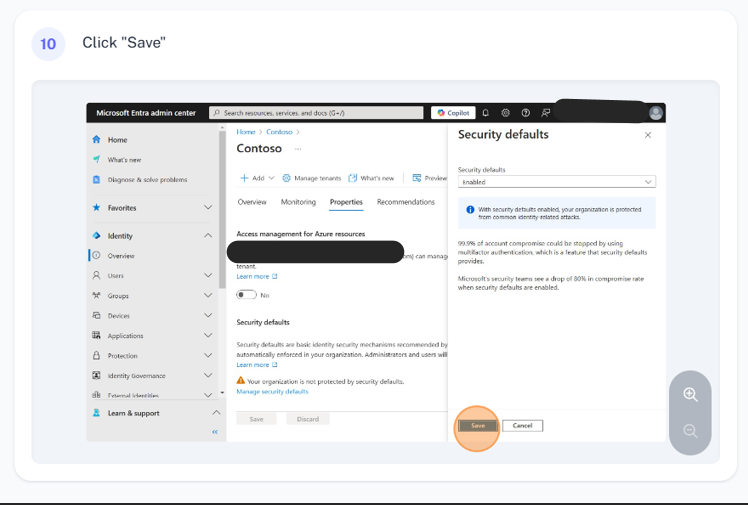Click the Learn & support icon

pyautogui.click(x=96, y=413)
